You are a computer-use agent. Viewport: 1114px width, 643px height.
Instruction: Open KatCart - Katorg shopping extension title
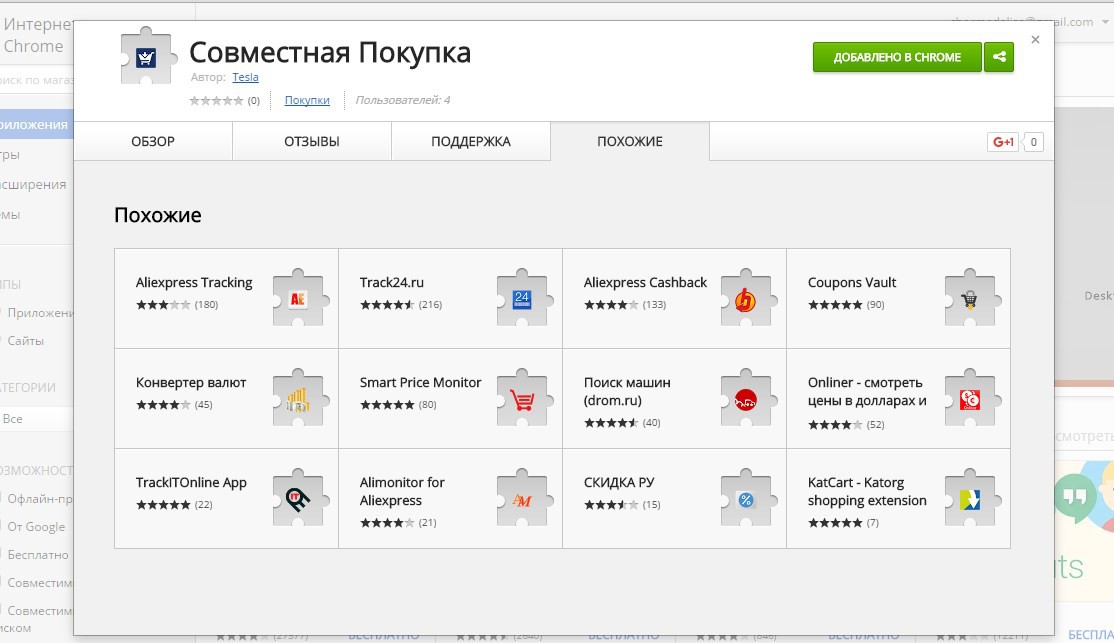point(867,491)
